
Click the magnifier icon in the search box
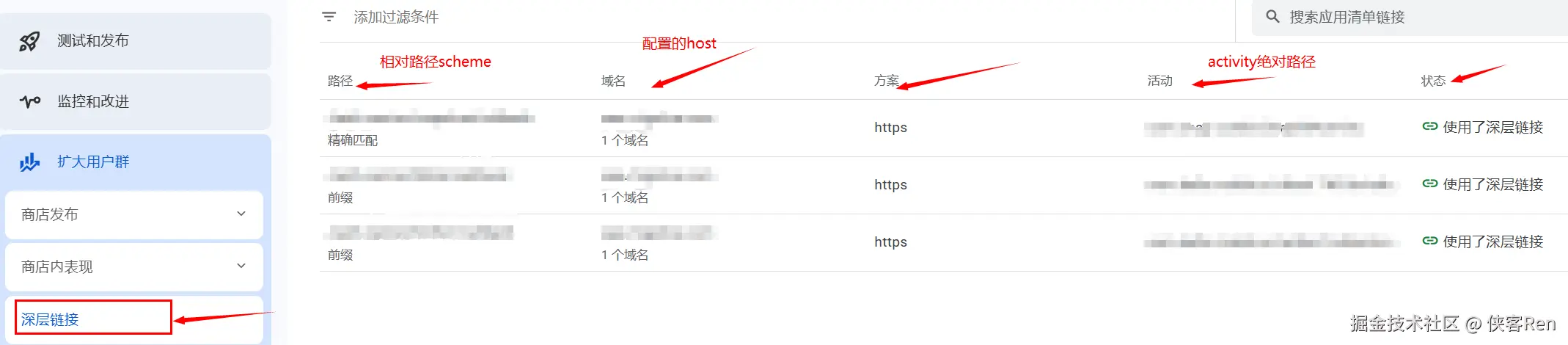click(1272, 16)
